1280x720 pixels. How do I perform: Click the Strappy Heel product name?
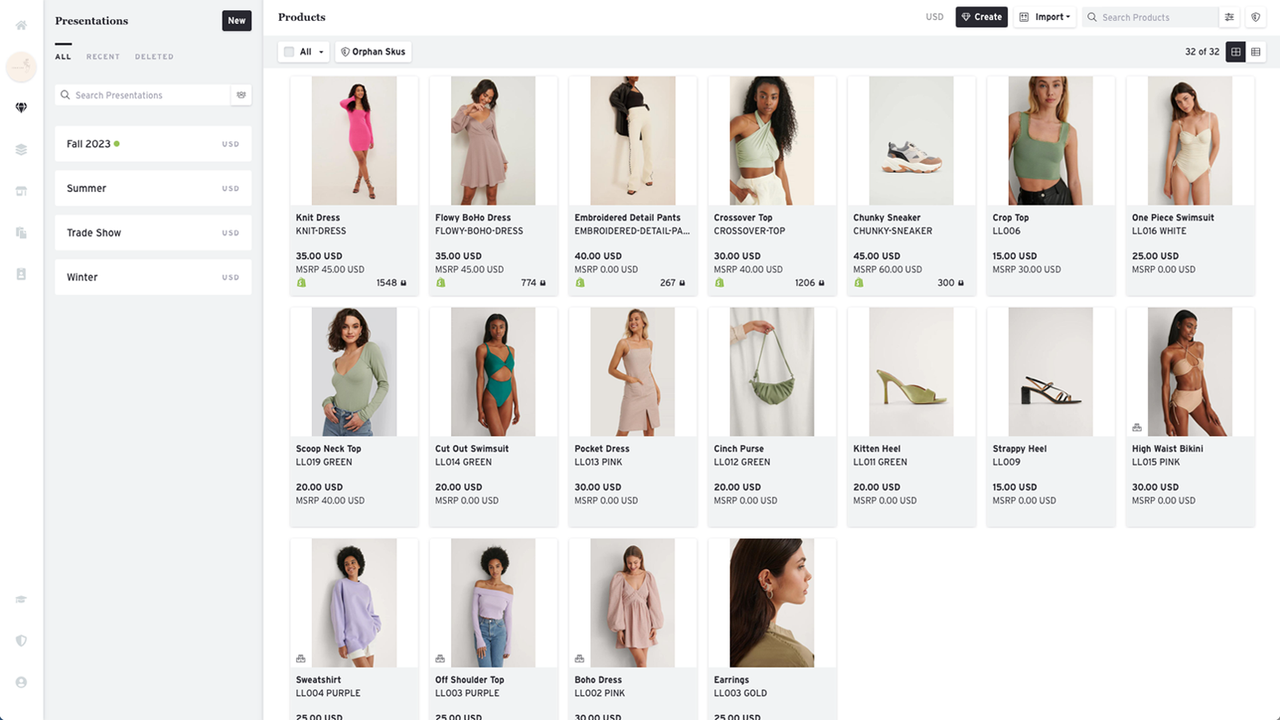pos(1020,449)
